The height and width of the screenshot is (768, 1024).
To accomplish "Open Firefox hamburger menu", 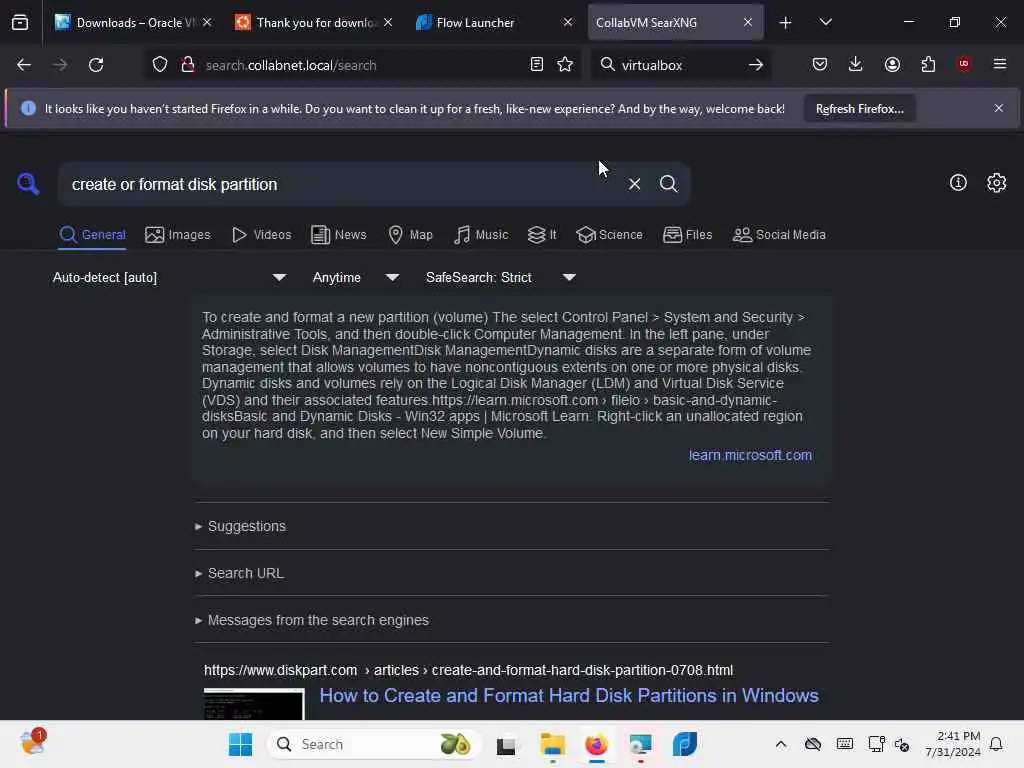I will [999, 64].
